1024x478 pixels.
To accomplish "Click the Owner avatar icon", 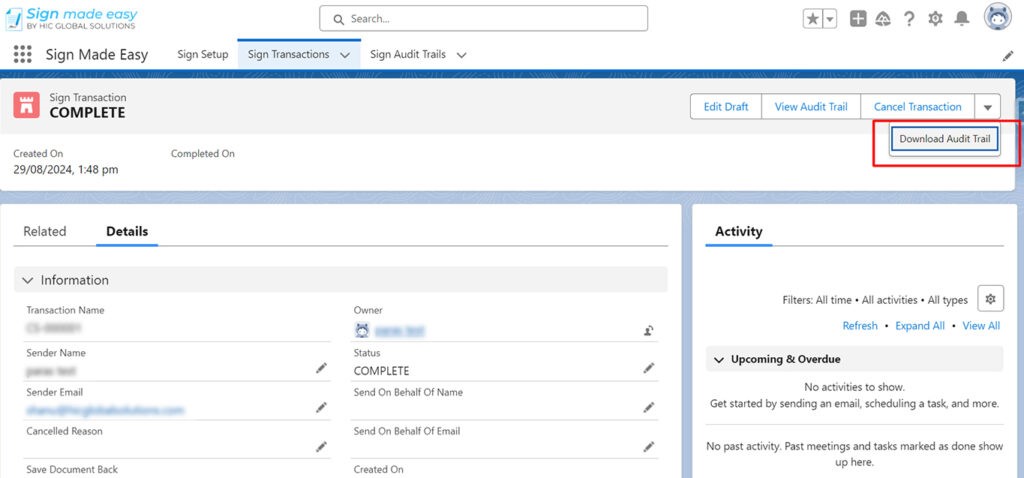I will tap(362, 330).
